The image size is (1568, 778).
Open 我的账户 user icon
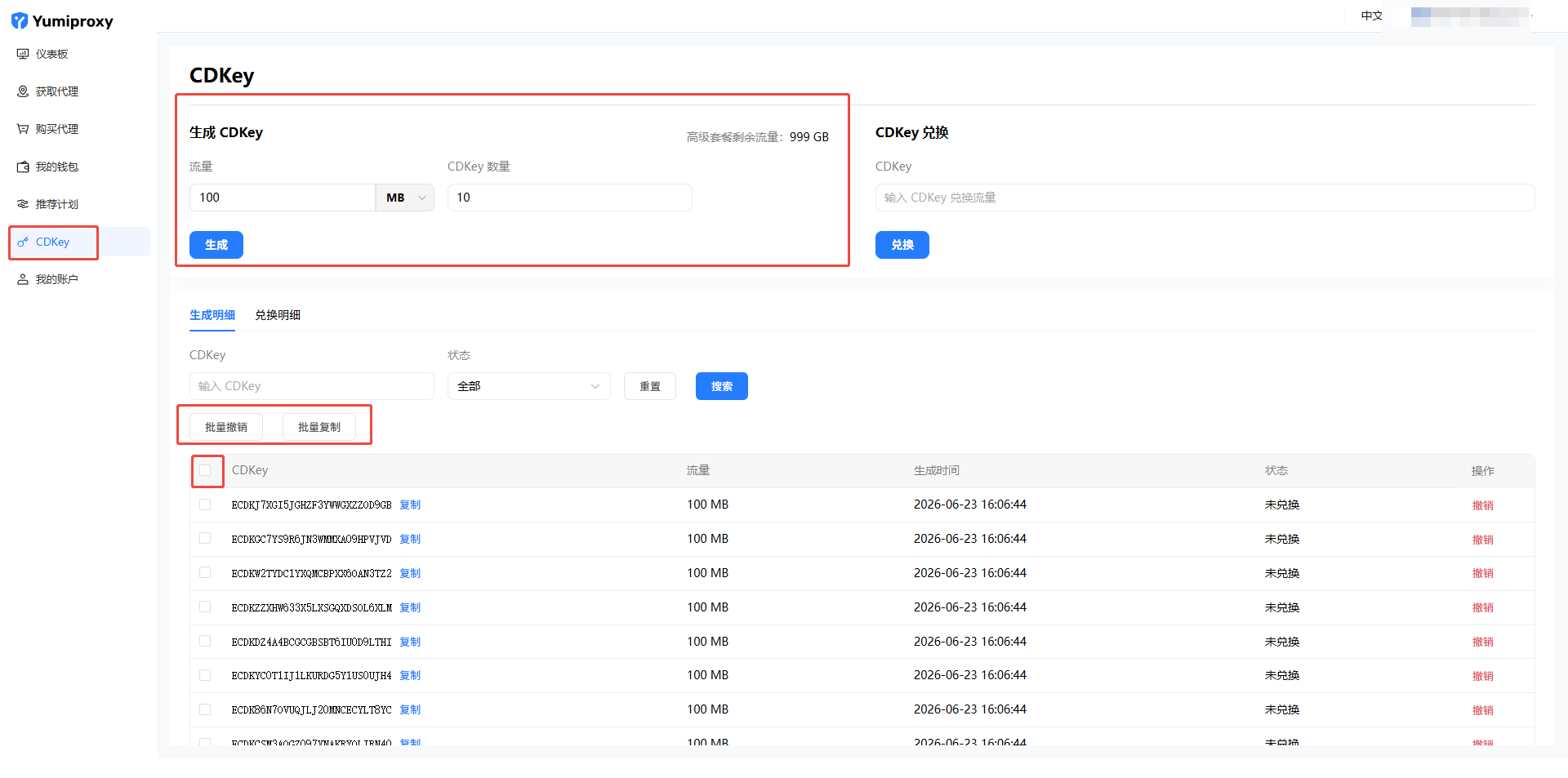(x=23, y=279)
